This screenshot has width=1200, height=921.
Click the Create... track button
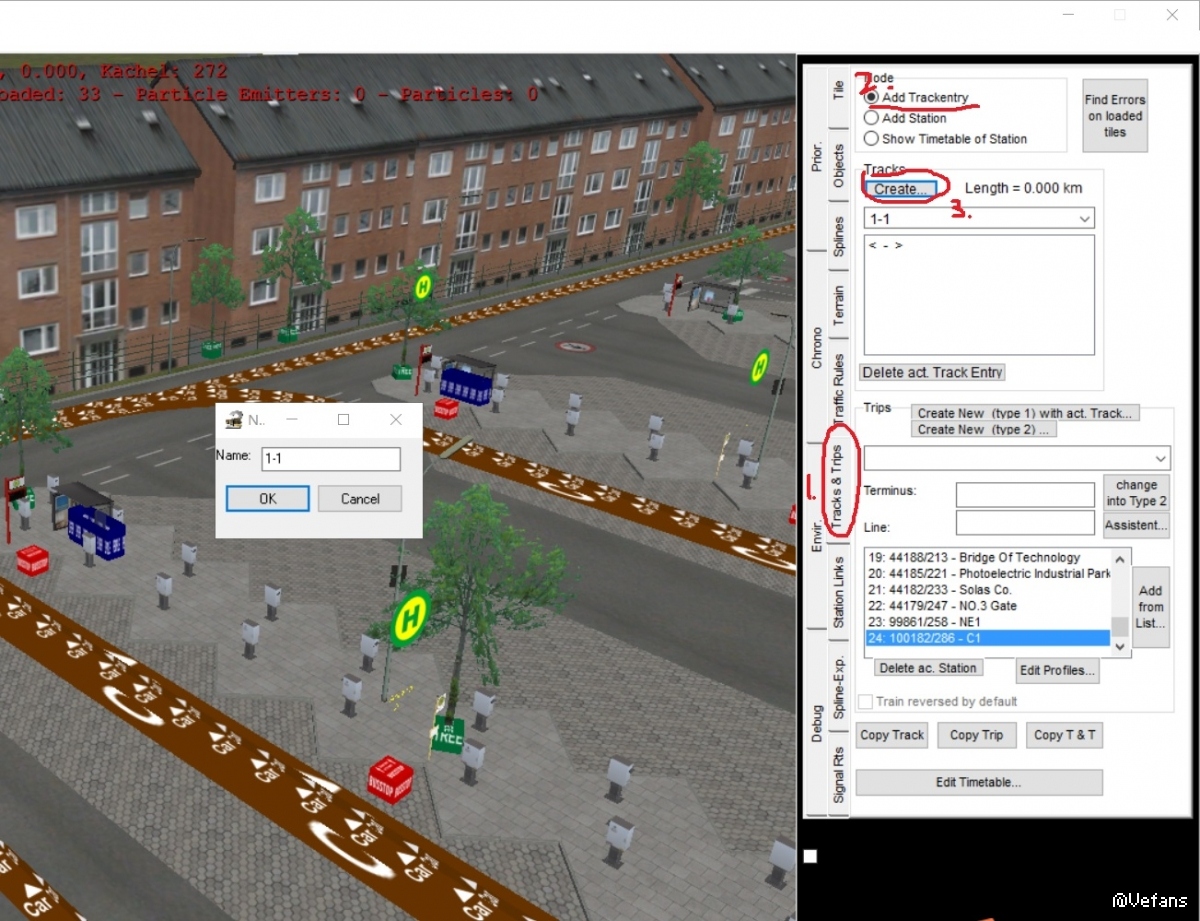(901, 188)
